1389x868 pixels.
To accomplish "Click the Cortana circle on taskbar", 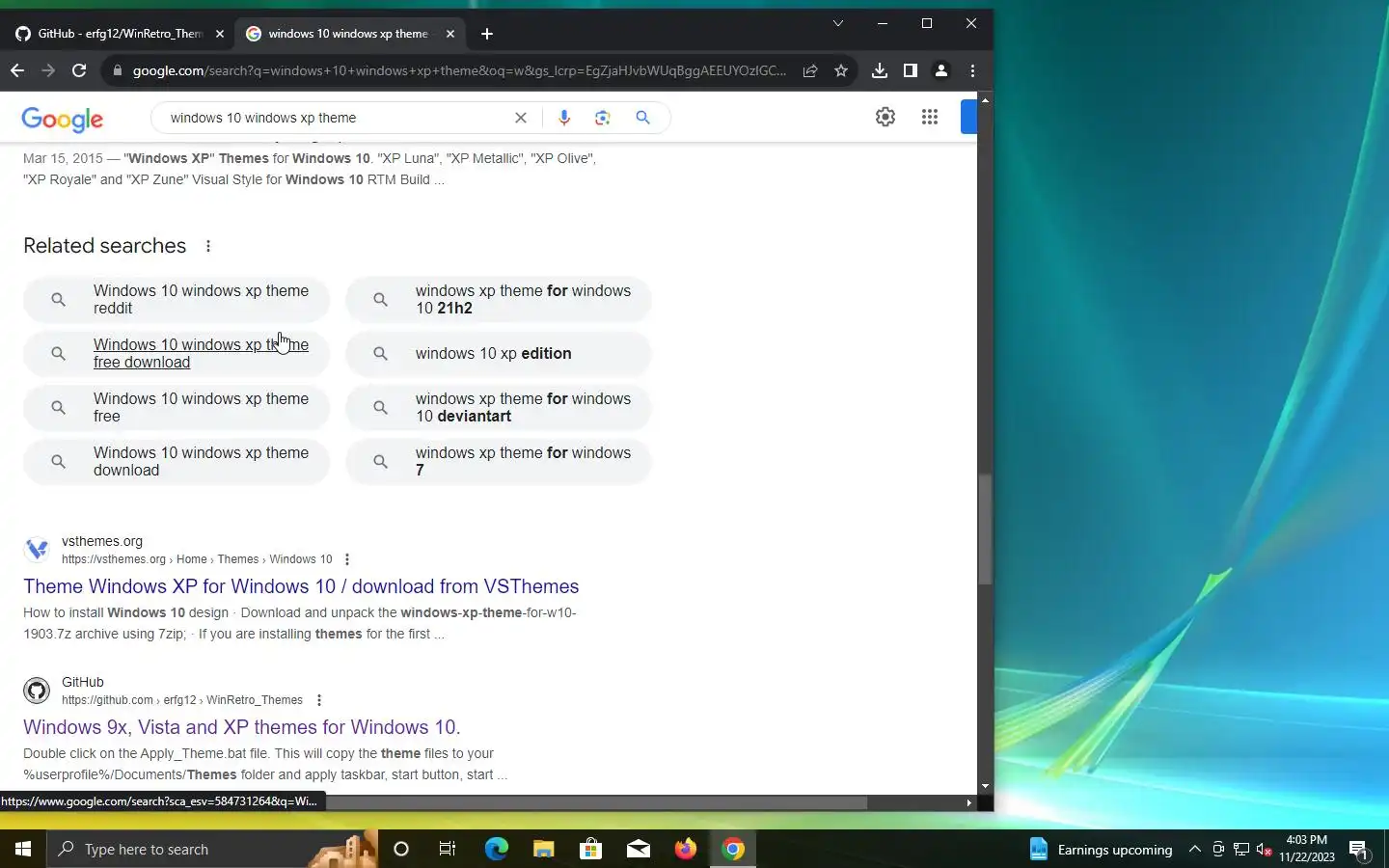I will coord(401,849).
